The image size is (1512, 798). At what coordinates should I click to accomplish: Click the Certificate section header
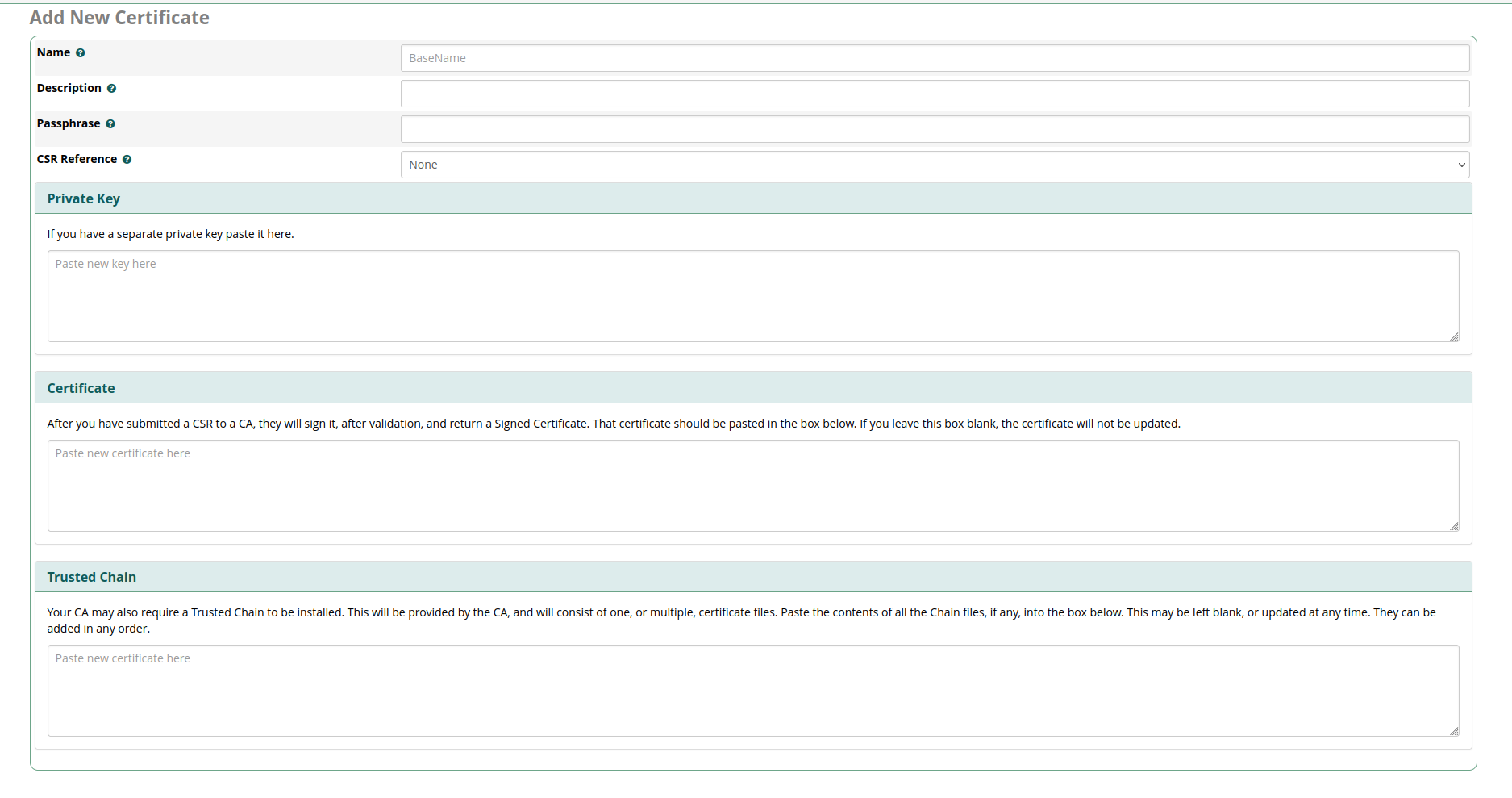coord(753,388)
